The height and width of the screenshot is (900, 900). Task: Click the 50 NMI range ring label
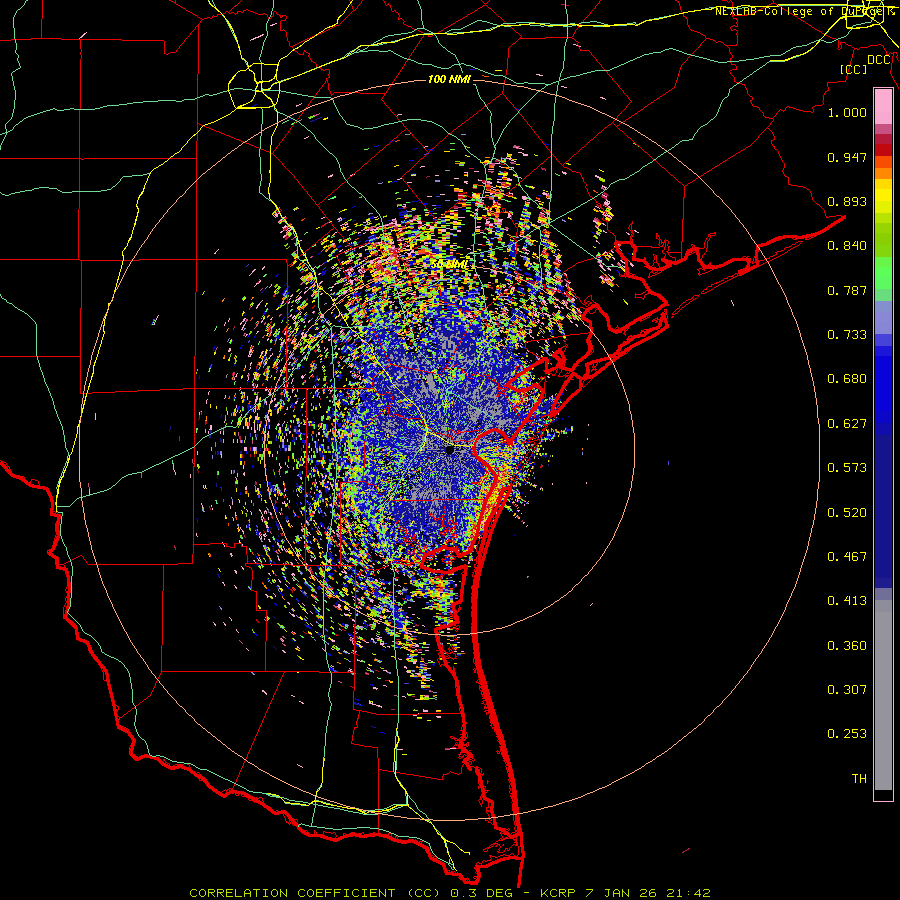[449, 265]
